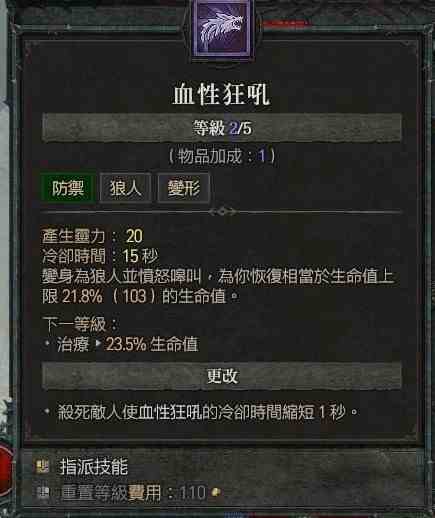Click the werewolf howl skill icon at top
The image size is (435, 518).
tap(222, 29)
